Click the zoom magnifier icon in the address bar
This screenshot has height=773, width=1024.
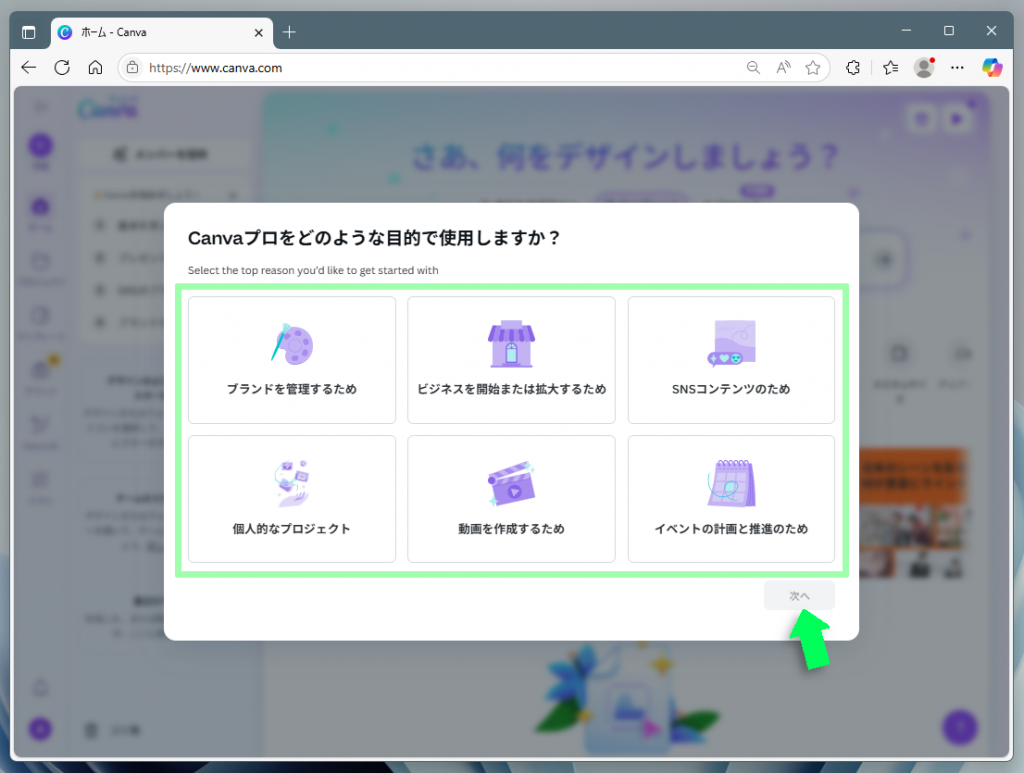(x=753, y=67)
